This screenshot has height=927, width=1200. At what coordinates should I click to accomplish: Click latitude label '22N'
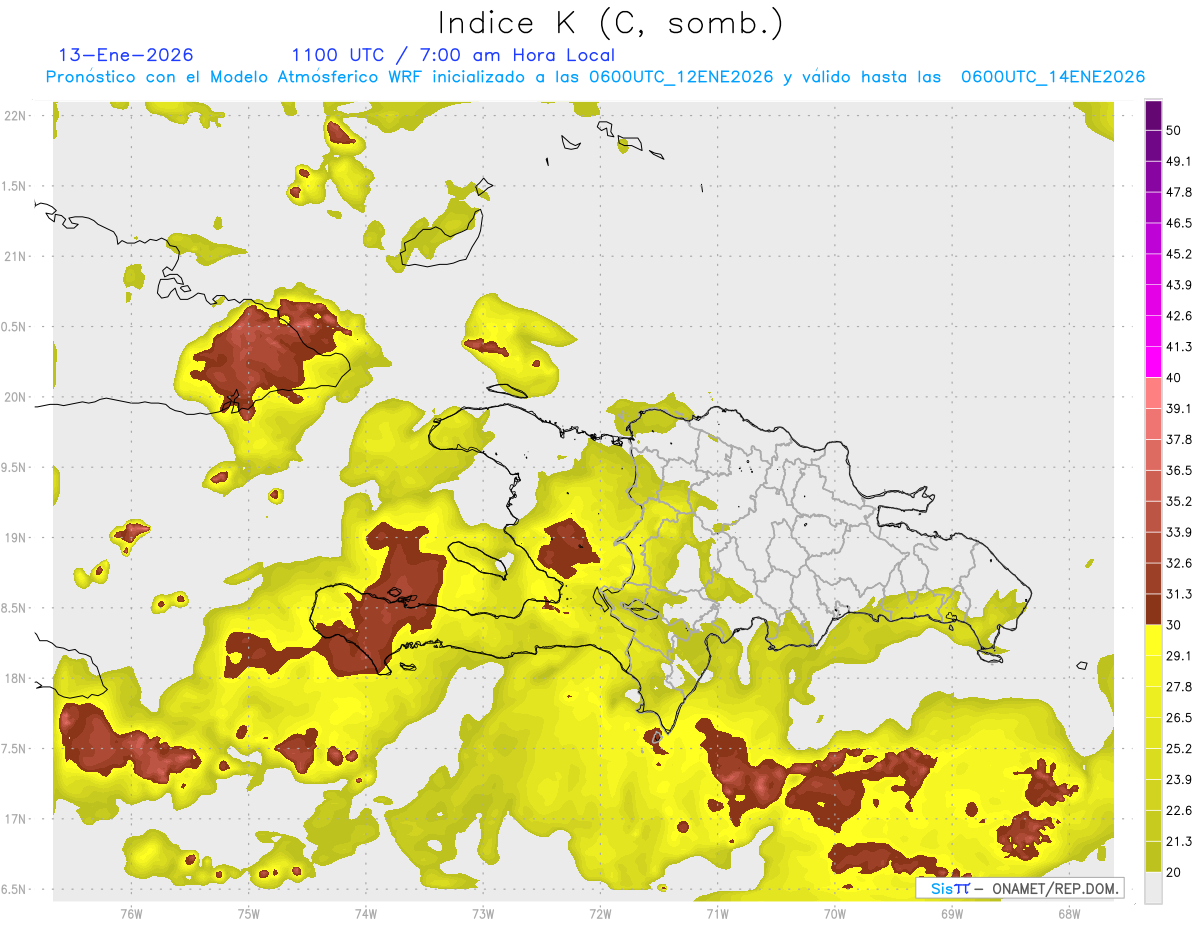pyautogui.click(x=15, y=115)
